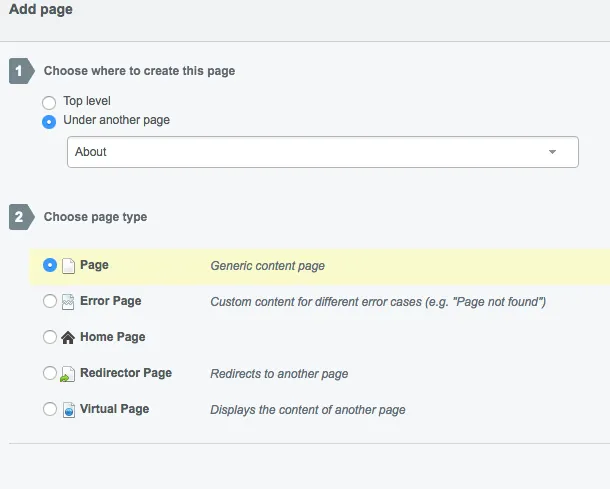The image size is (610, 489).
Task: Click the step 2 number badge
Action: pyautogui.click(x=20, y=216)
